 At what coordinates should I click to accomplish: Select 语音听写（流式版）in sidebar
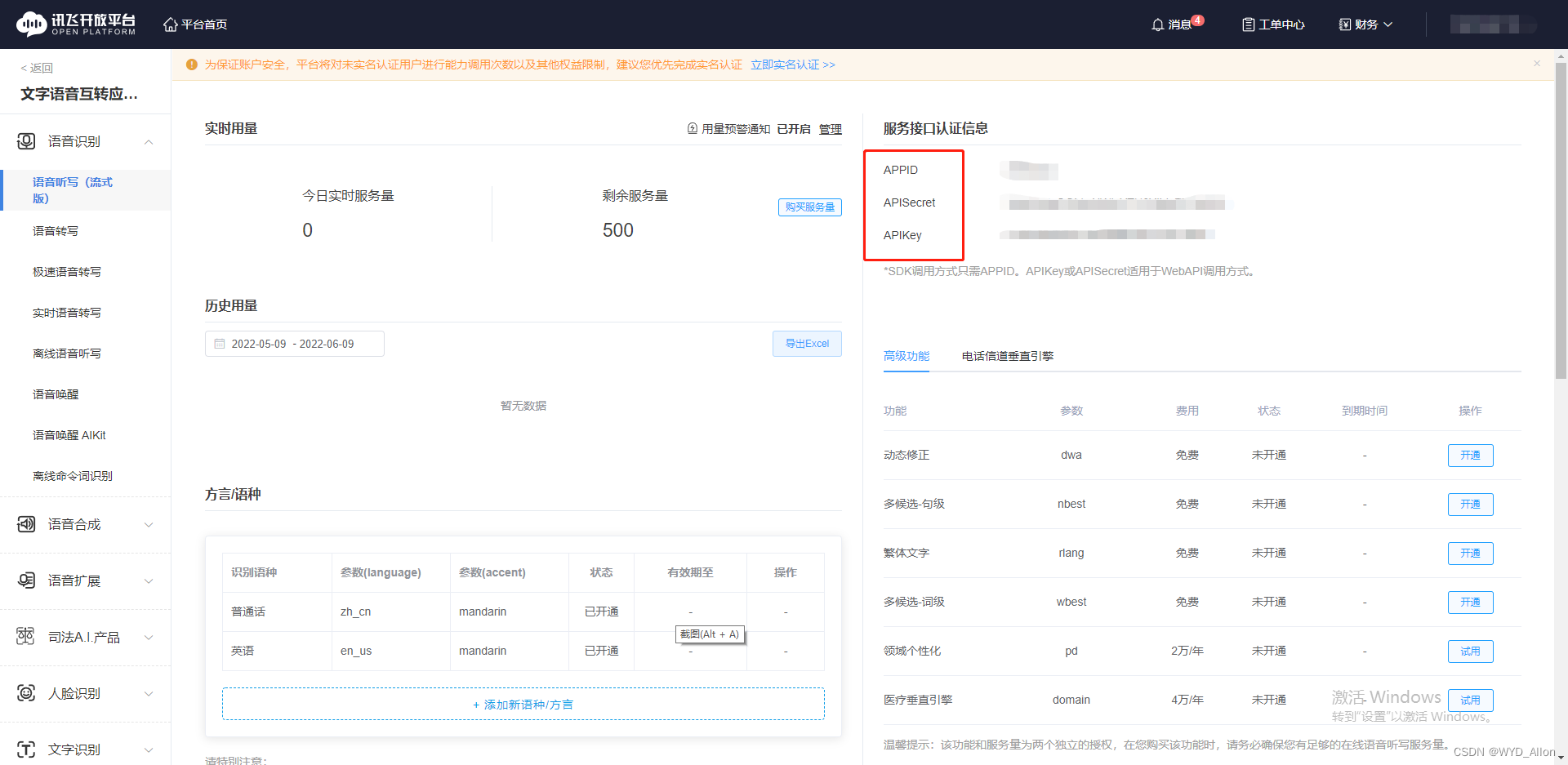(86, 190)
